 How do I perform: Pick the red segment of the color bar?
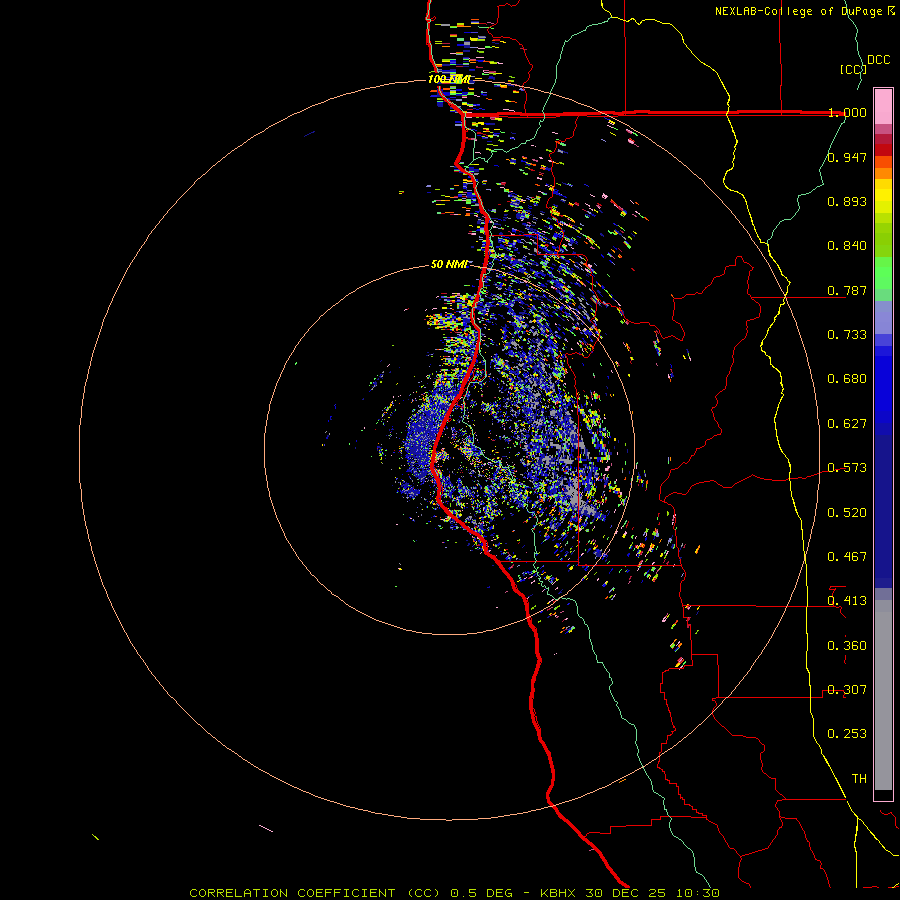(x=883, y=149)
